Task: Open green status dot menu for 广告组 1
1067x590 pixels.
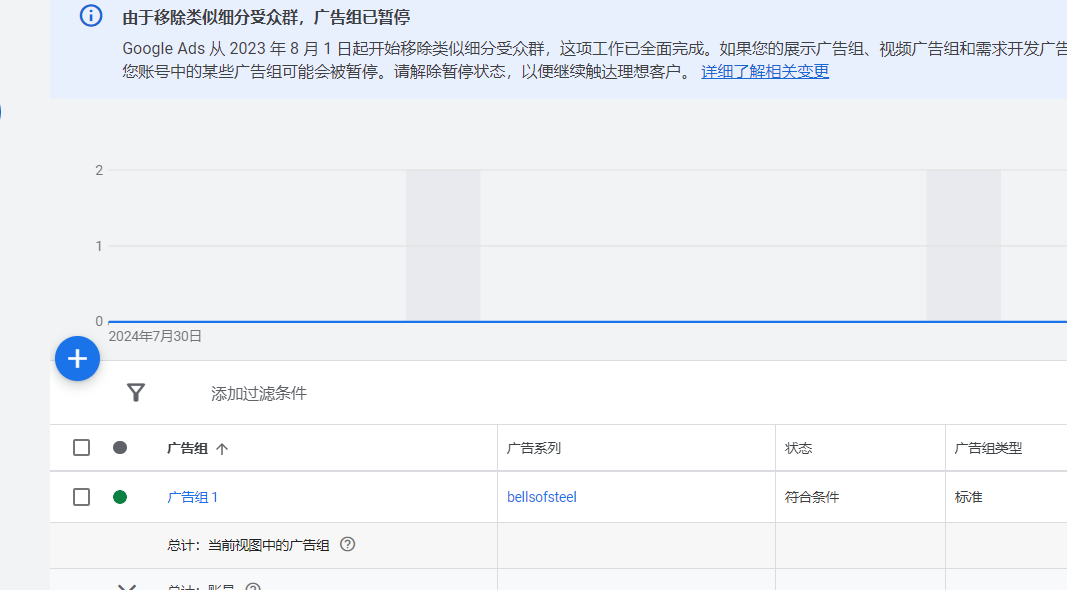Action: (120, 497)
